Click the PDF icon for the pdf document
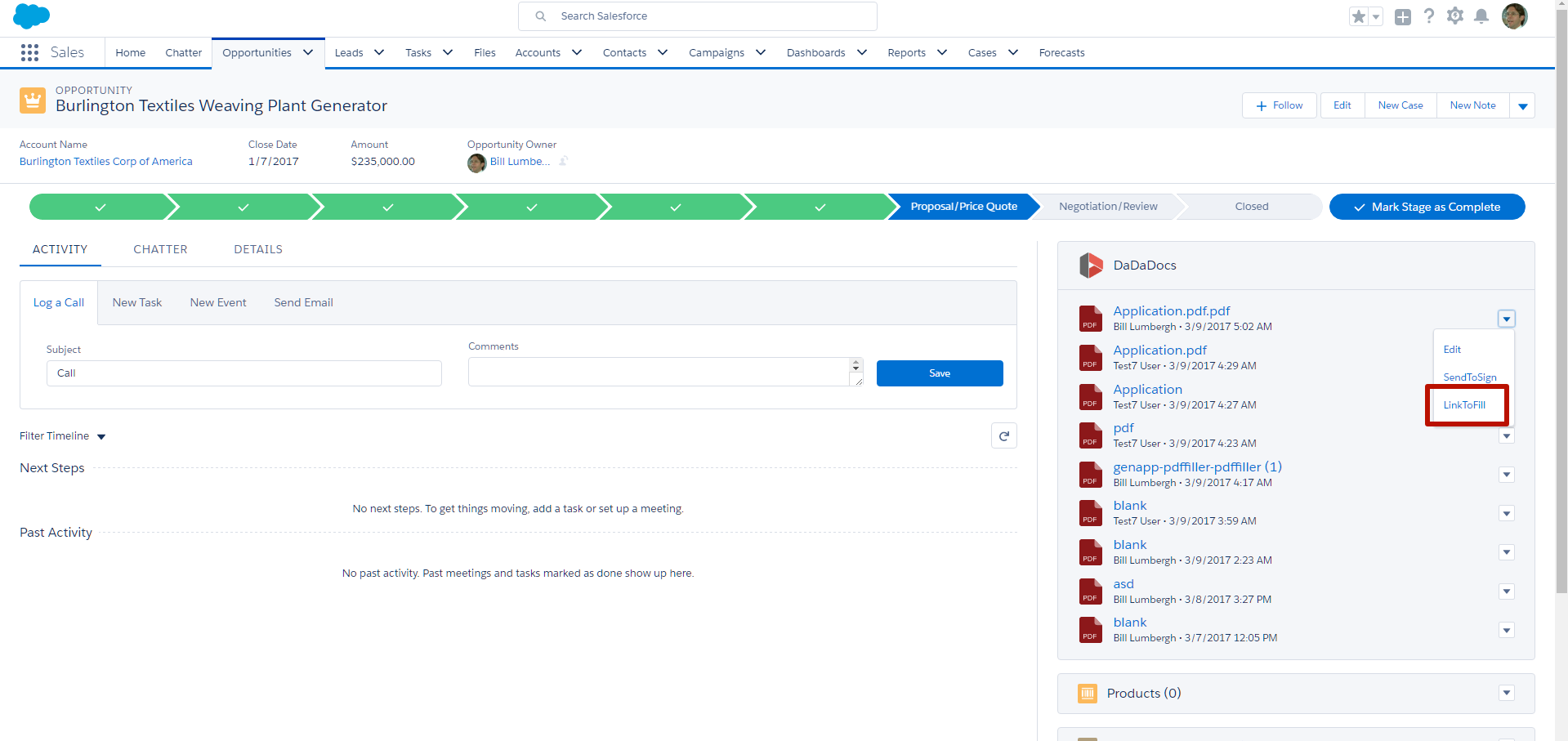This screenshot has height=741, width=1568. pyautogui.click(x=1091, y=435)
